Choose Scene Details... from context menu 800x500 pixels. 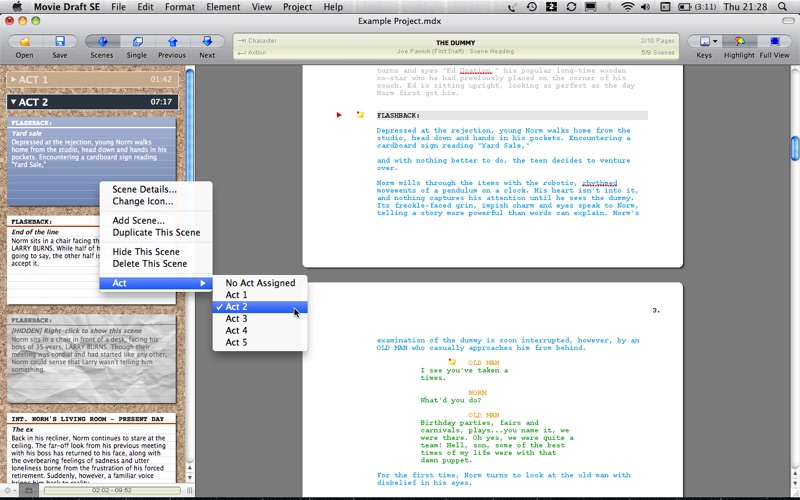(x=144, y=189)
